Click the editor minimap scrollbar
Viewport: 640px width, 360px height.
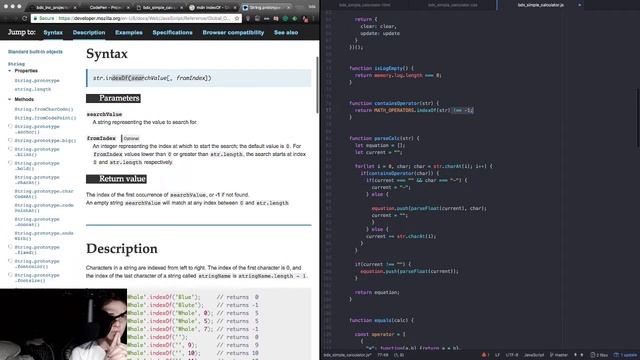click(x=638, y=118)
